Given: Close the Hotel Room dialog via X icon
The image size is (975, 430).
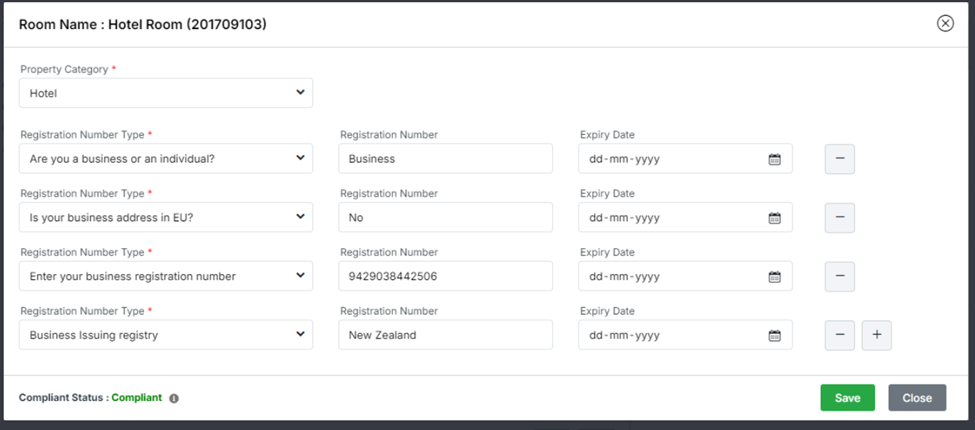Looking at the screenshot, I should [x=944, y=24].
